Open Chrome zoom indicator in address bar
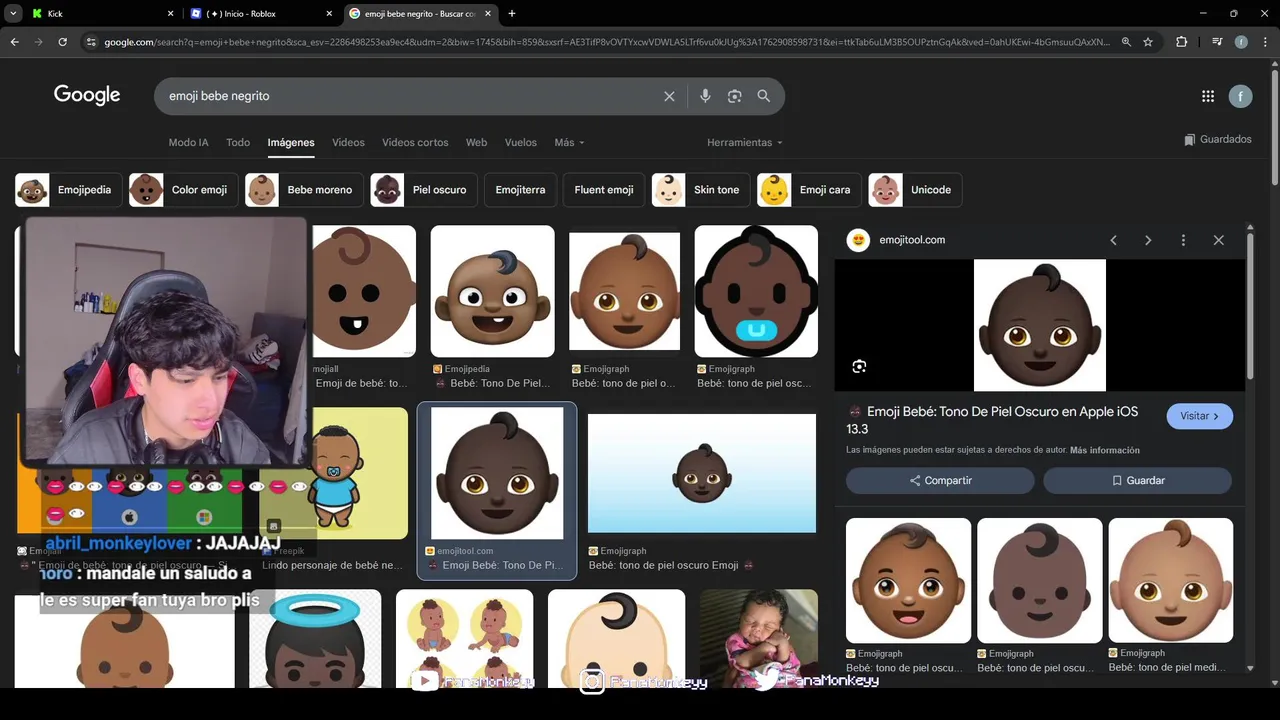1280x720 pixels. (1126, 42)
